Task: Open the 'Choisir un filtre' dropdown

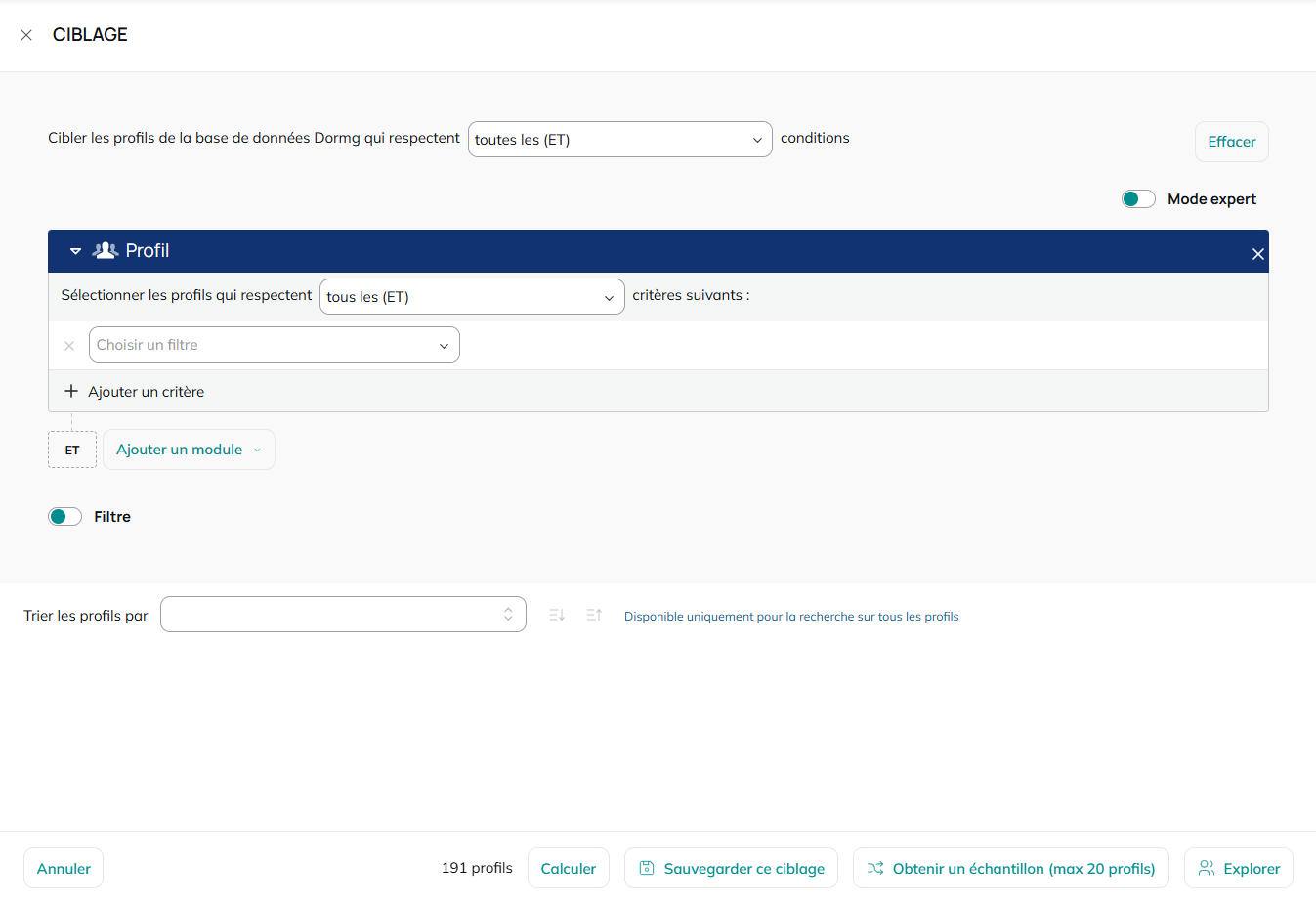Action: [275, 345]
